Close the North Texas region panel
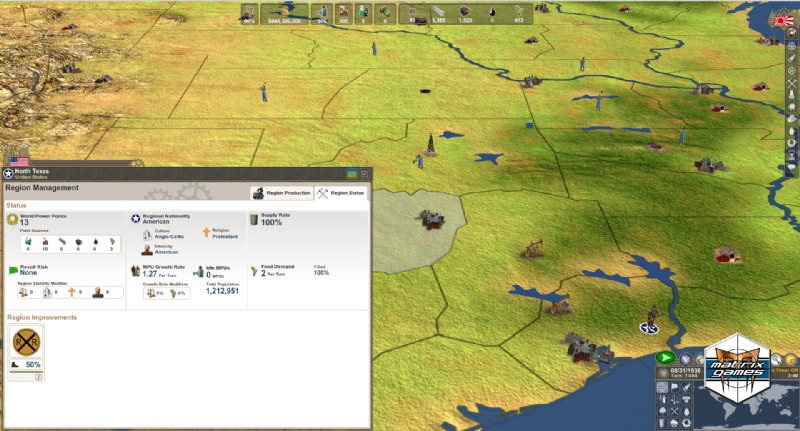The width and height of the screenshot is (800, 431). point(365,174)
